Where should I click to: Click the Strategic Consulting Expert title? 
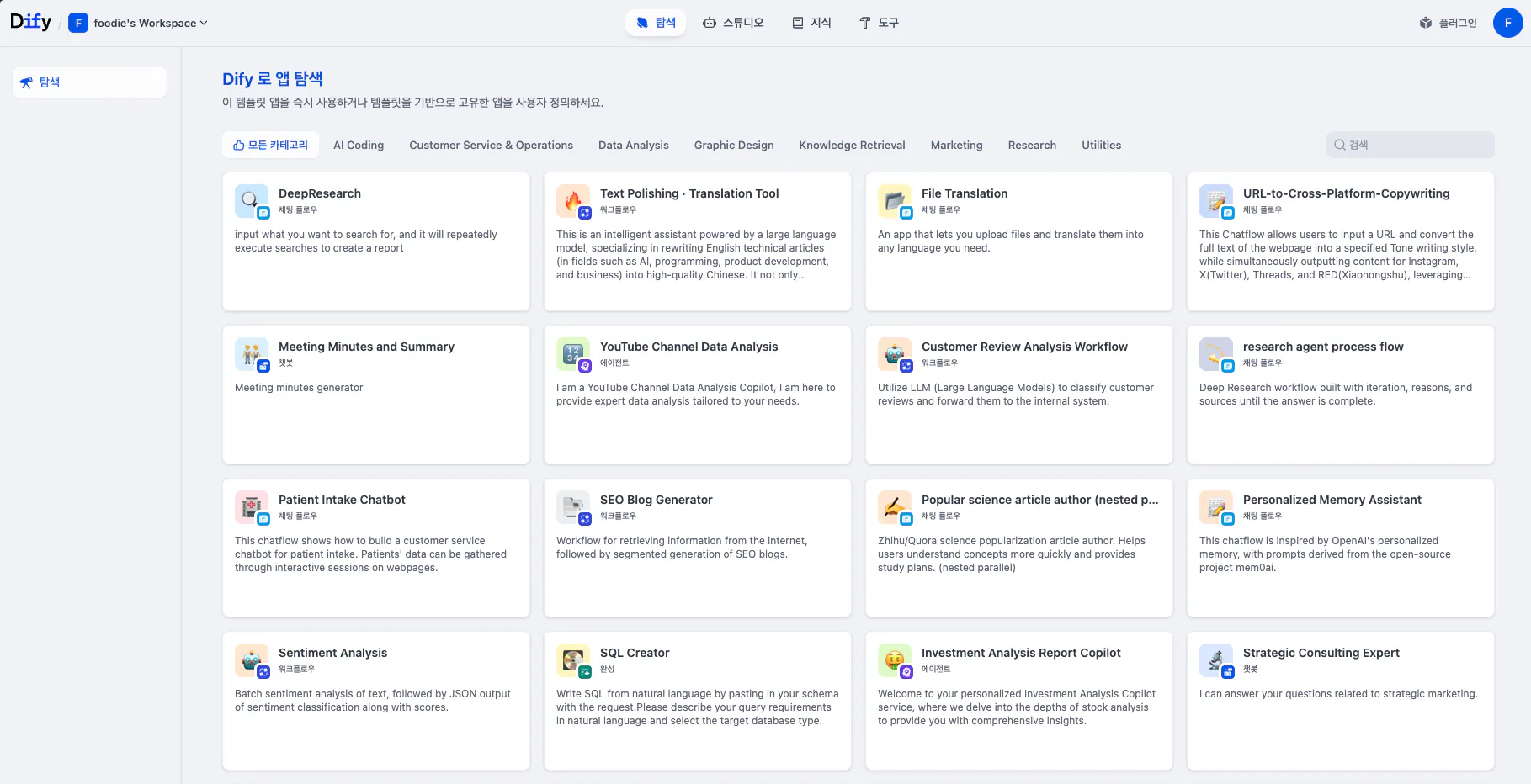[1321, 653]
